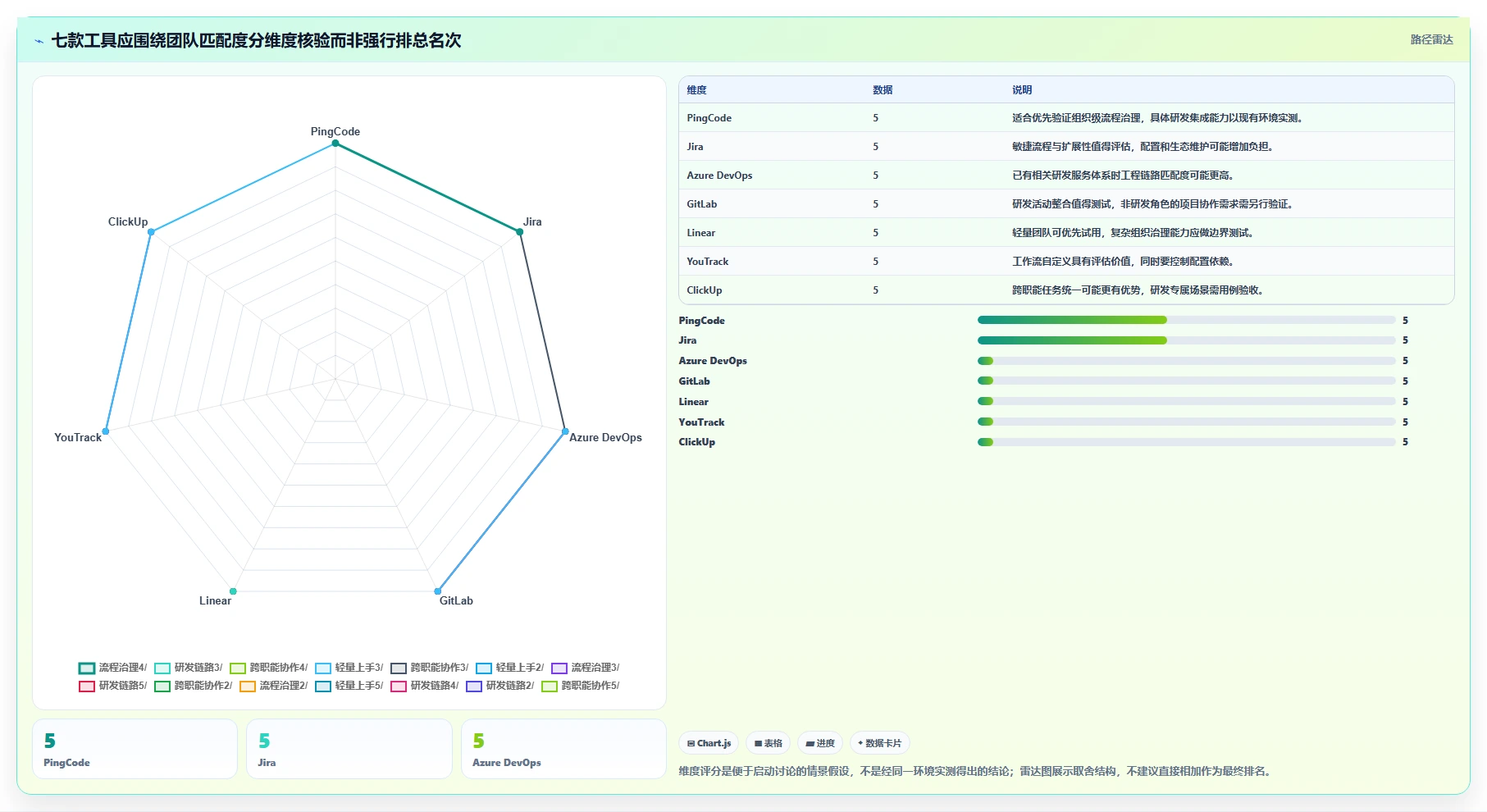Toggle the 跨职能协作3/ legend entry

pyautogui.click(x=430, y=668)
